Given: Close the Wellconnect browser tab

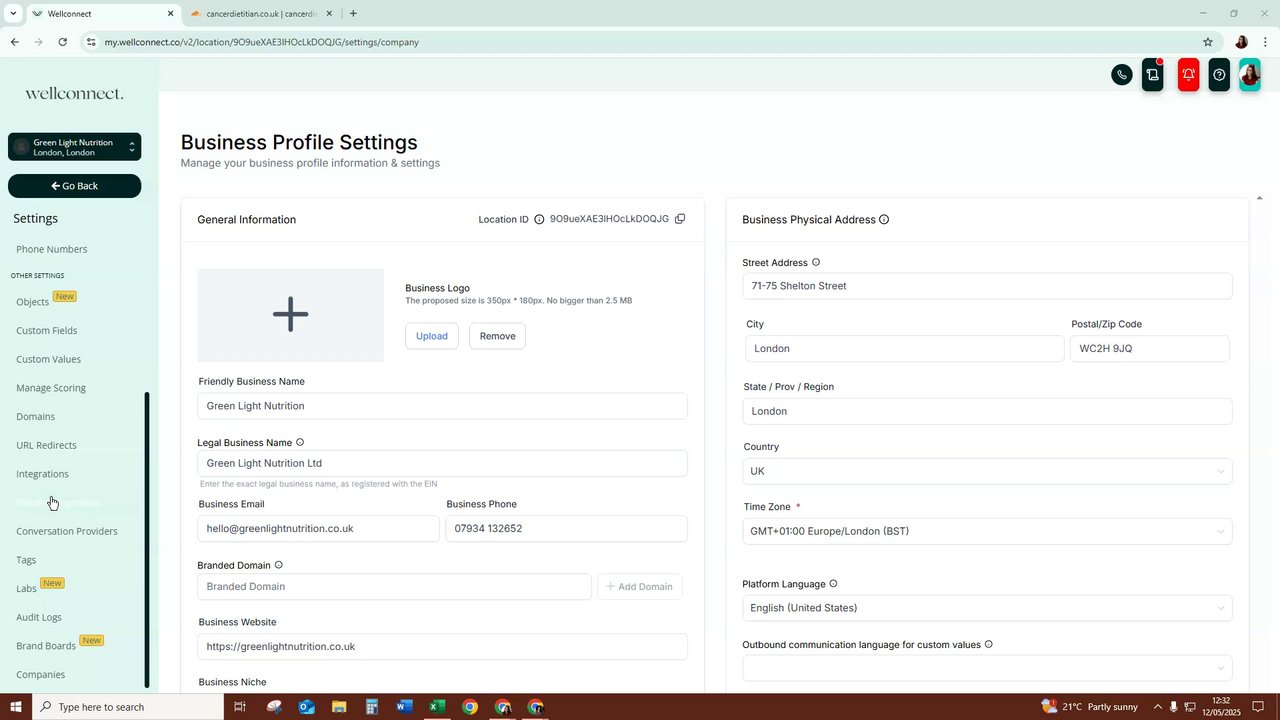Looking at the screenshot, I should pos(170,14).
